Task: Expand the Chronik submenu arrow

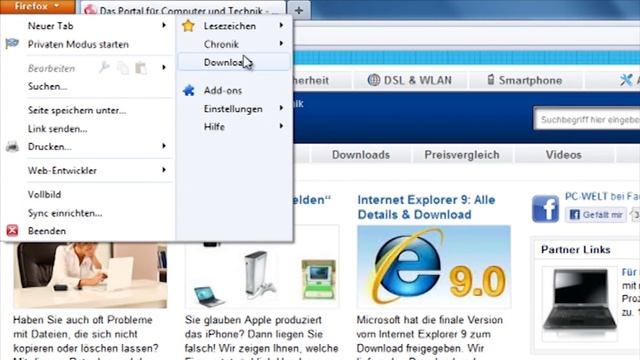Action: [281, 43]
